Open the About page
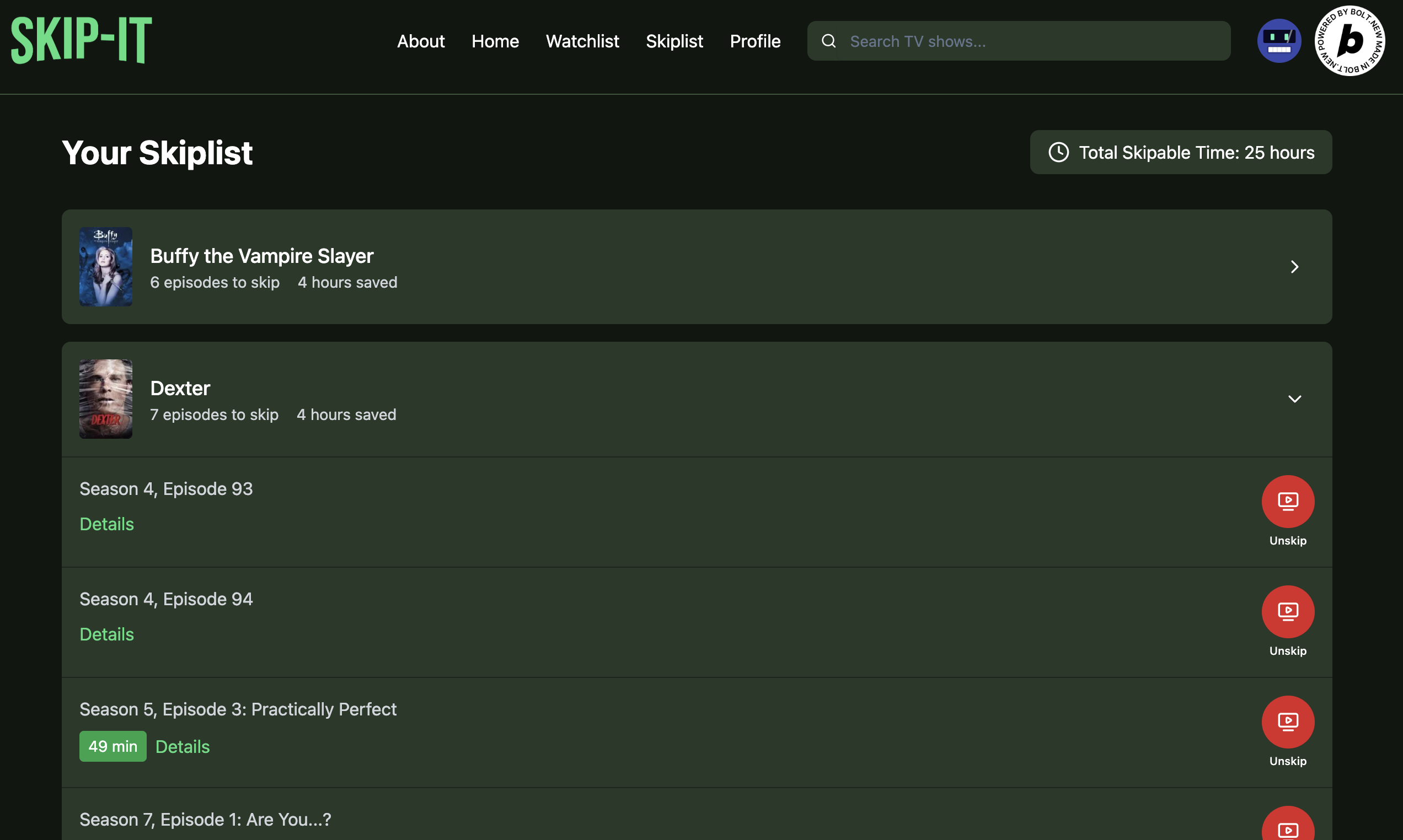The image size is (1403, 840). click(421, 41)
